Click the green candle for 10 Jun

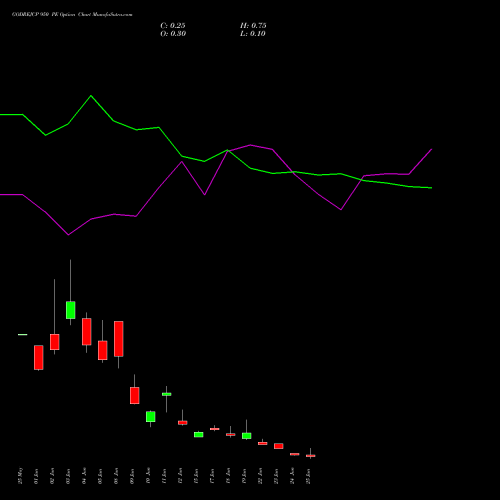pyautogui.click(x=150, y=416)
